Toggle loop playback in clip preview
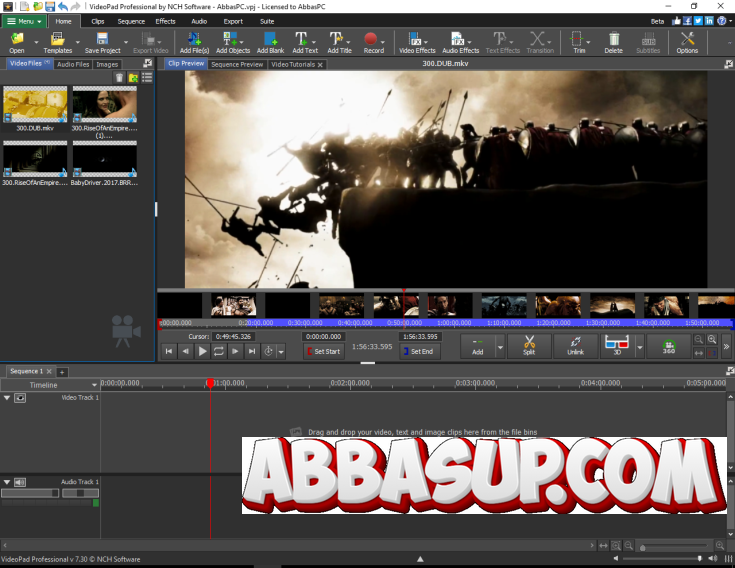Image resolution: width=735 pixels, height=568 pixels. pos(219,351)
